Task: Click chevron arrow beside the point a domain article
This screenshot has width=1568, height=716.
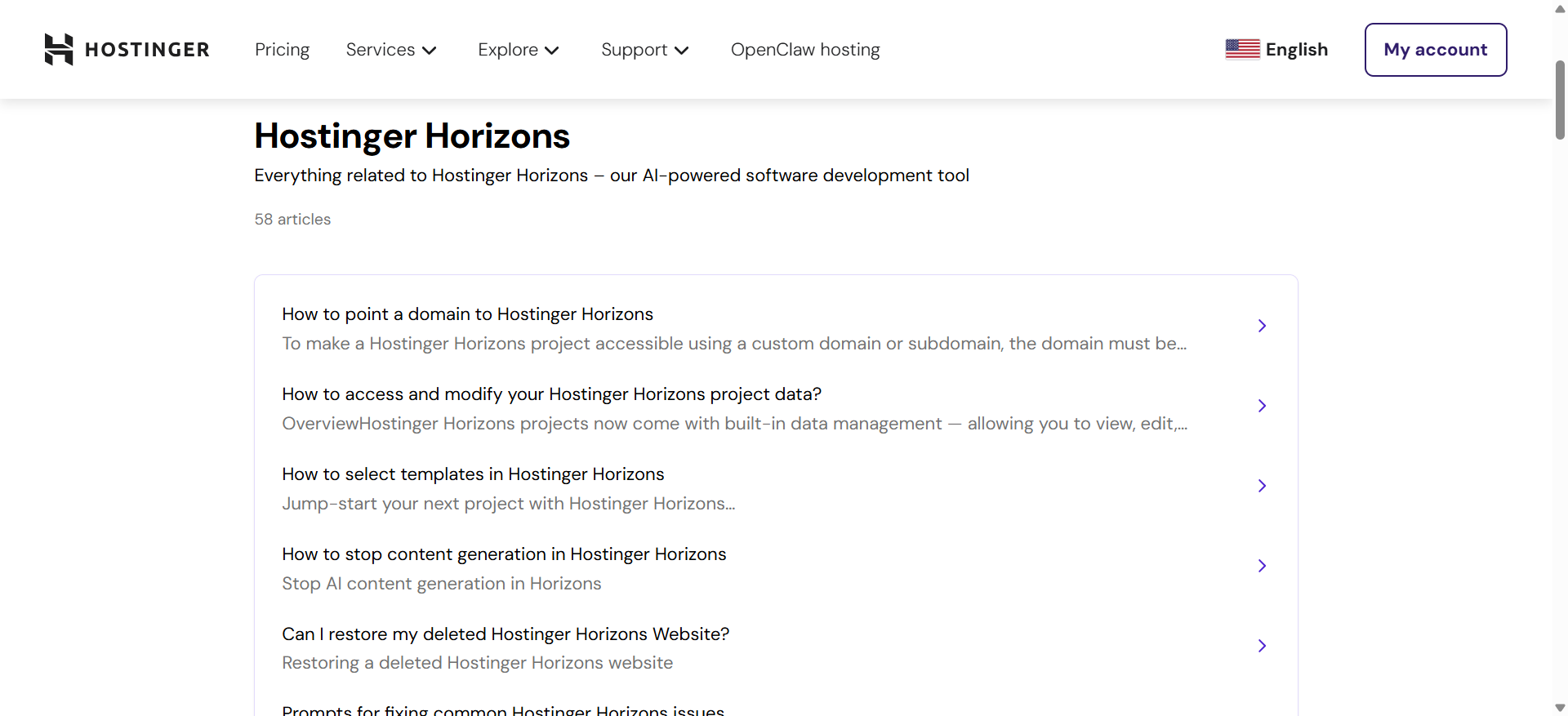Action: point(1262,326)
